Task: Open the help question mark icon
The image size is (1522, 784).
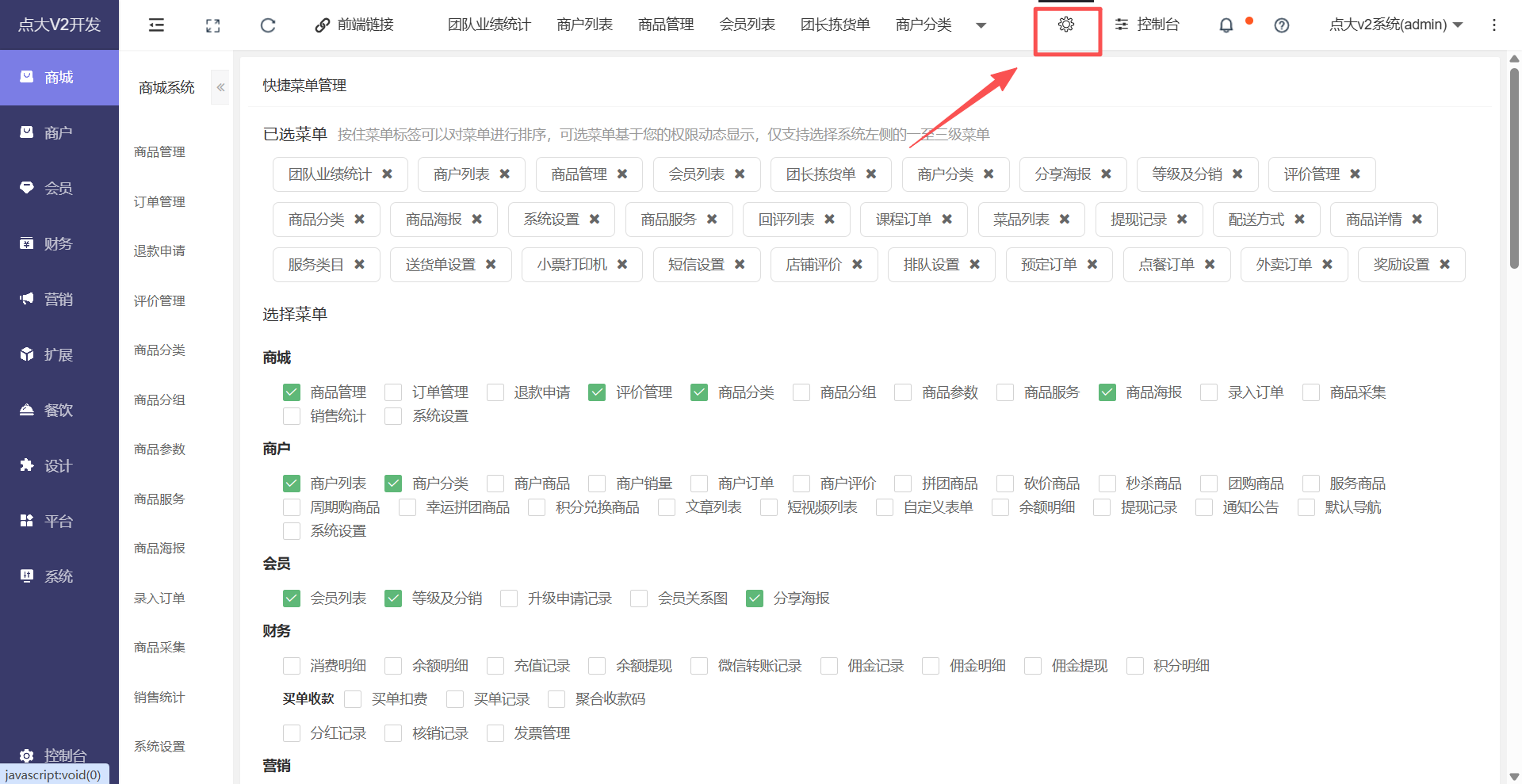Action: (x=1281, y=25)
